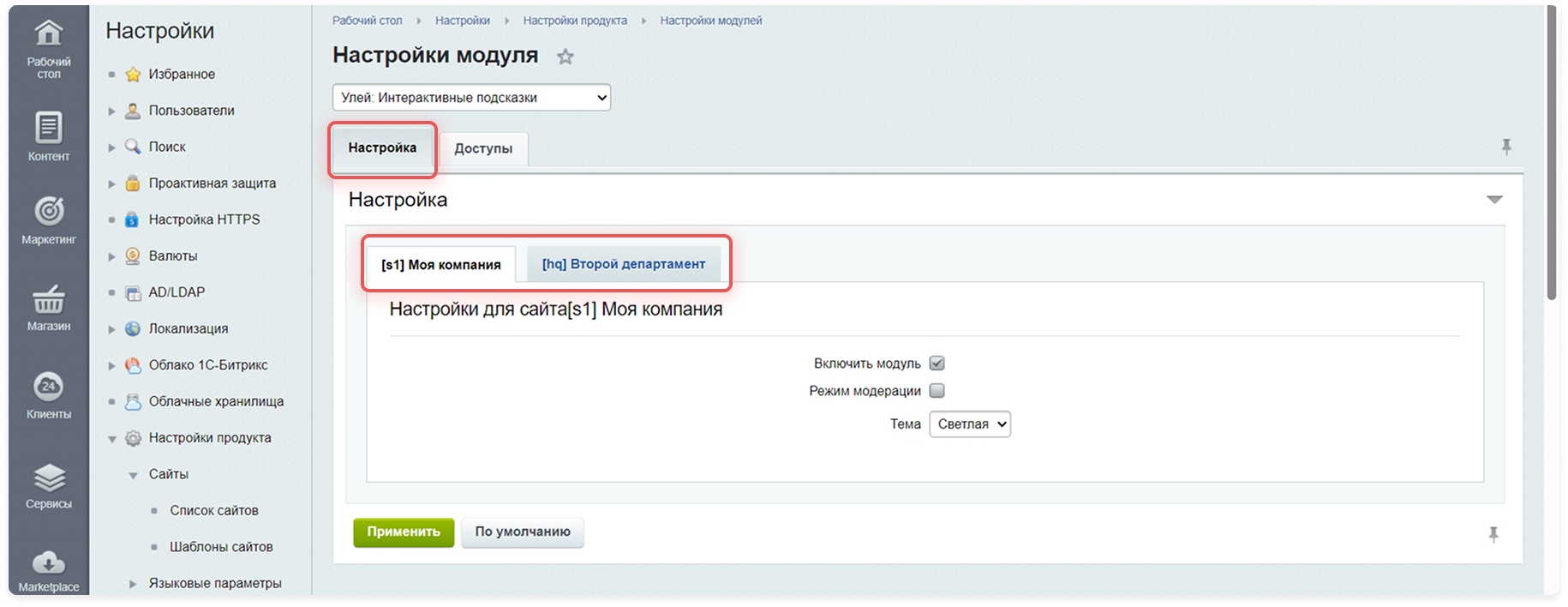
Task: Open the Marketplace cloud icon
Action: [48, 563]
